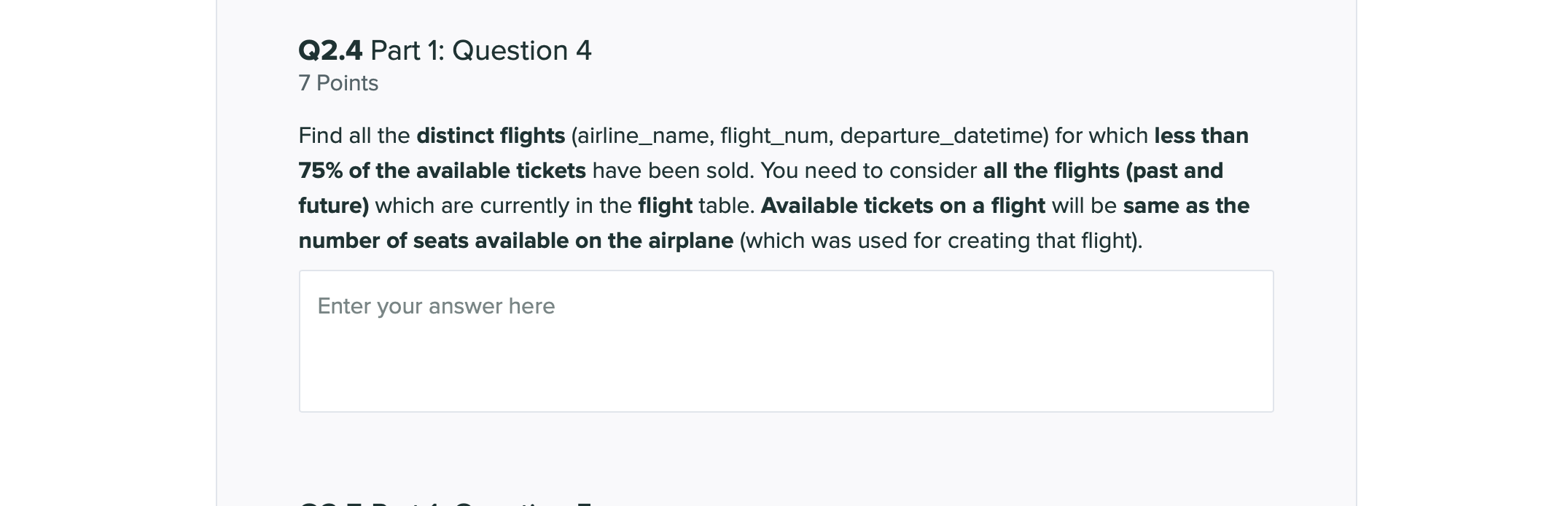Click the bold 'all the flights (past and' text
The width and height of the screenshot is (1568, 506).
[1103, 171]
